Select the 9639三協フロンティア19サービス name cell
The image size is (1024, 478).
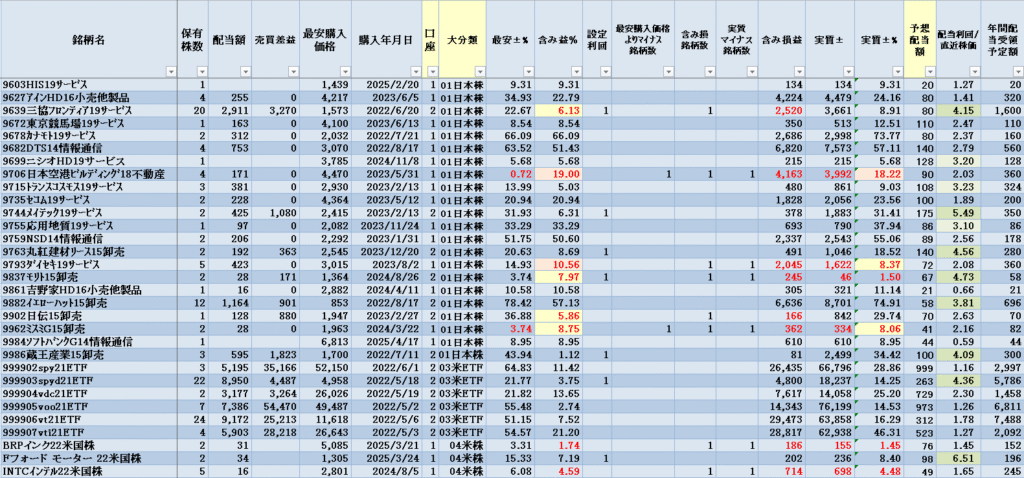[89, 109]
